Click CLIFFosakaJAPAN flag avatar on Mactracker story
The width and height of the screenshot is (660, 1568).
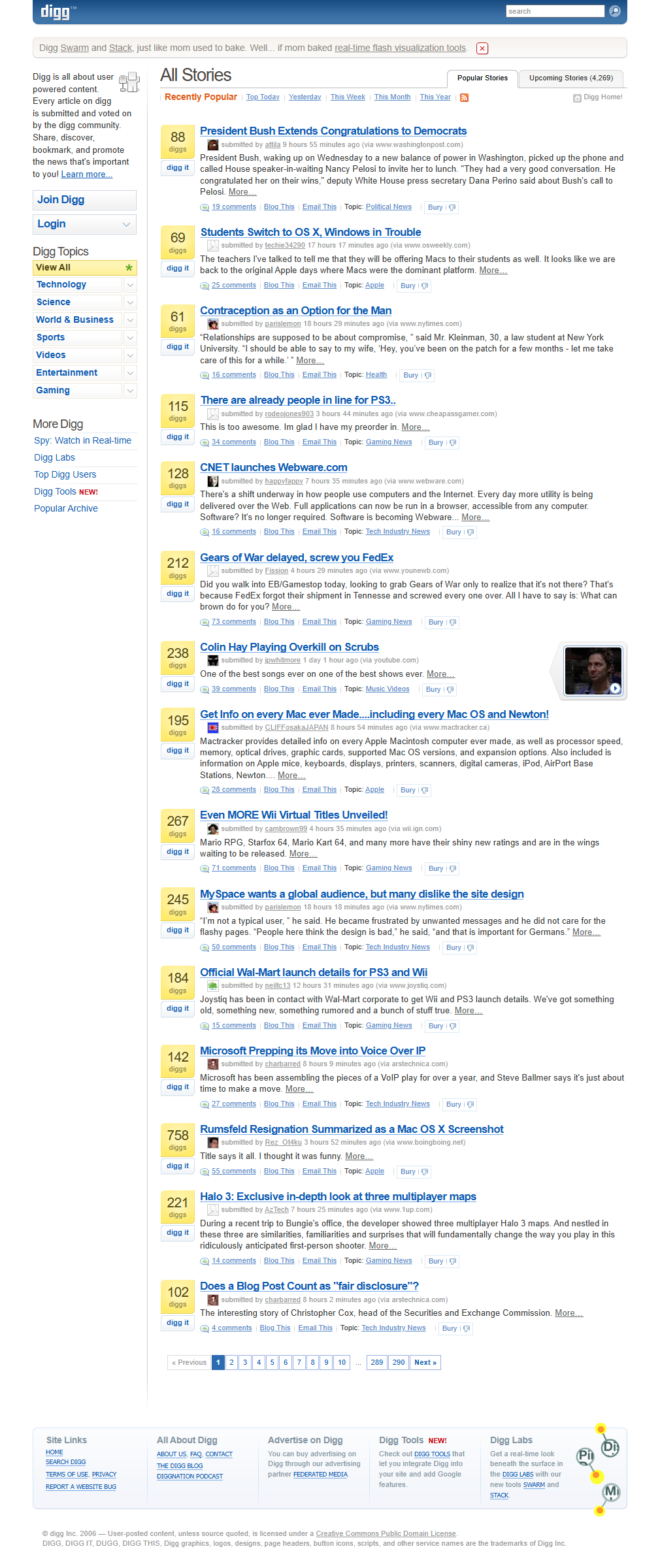coord(213,728)
